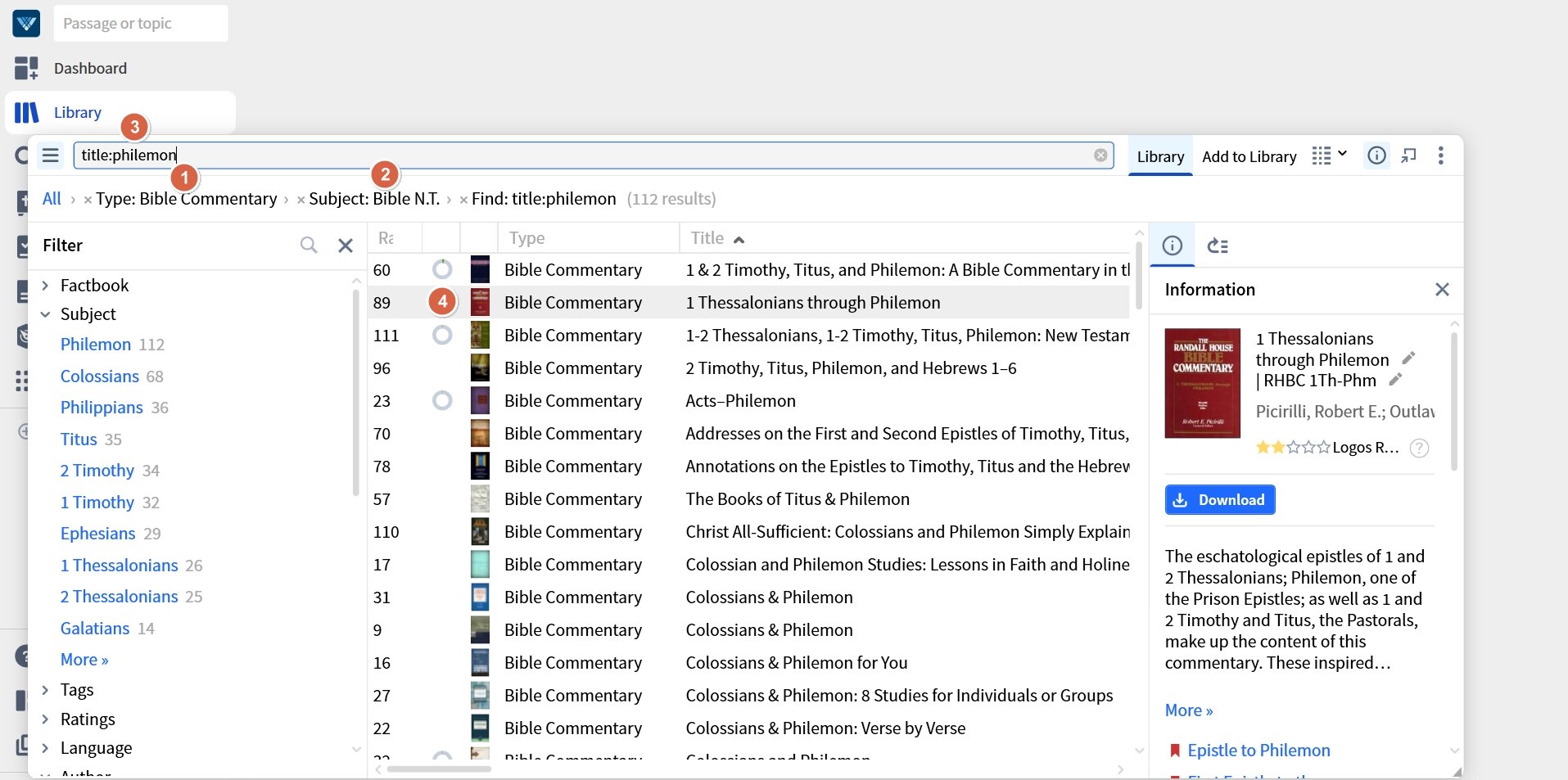This screenshot has height=780, width=1568.
Task: Close the Filter sidebar
Action: (346, 246)
